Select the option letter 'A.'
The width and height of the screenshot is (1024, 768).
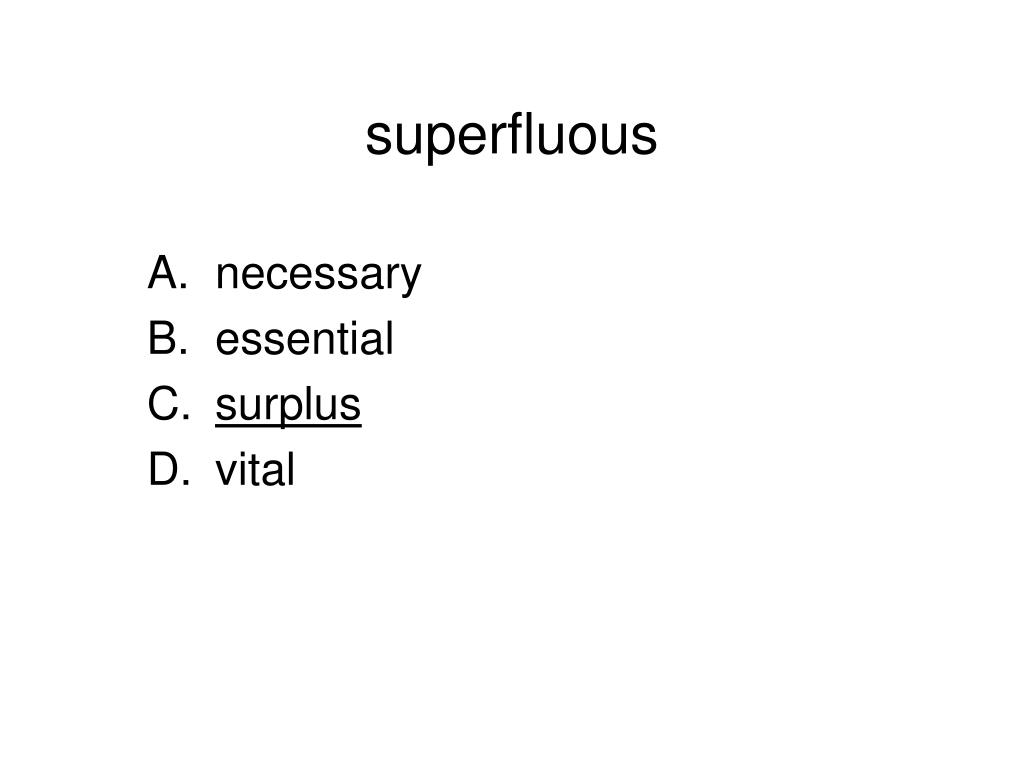point(168,272)
